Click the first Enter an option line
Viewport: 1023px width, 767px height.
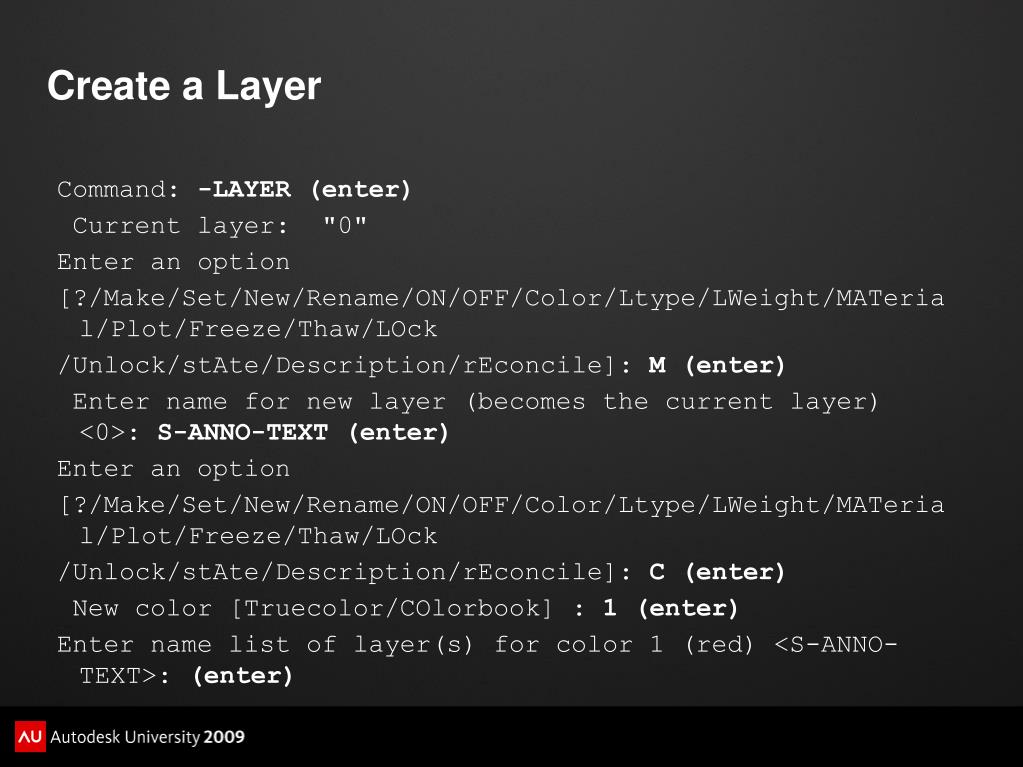point(174,262)
